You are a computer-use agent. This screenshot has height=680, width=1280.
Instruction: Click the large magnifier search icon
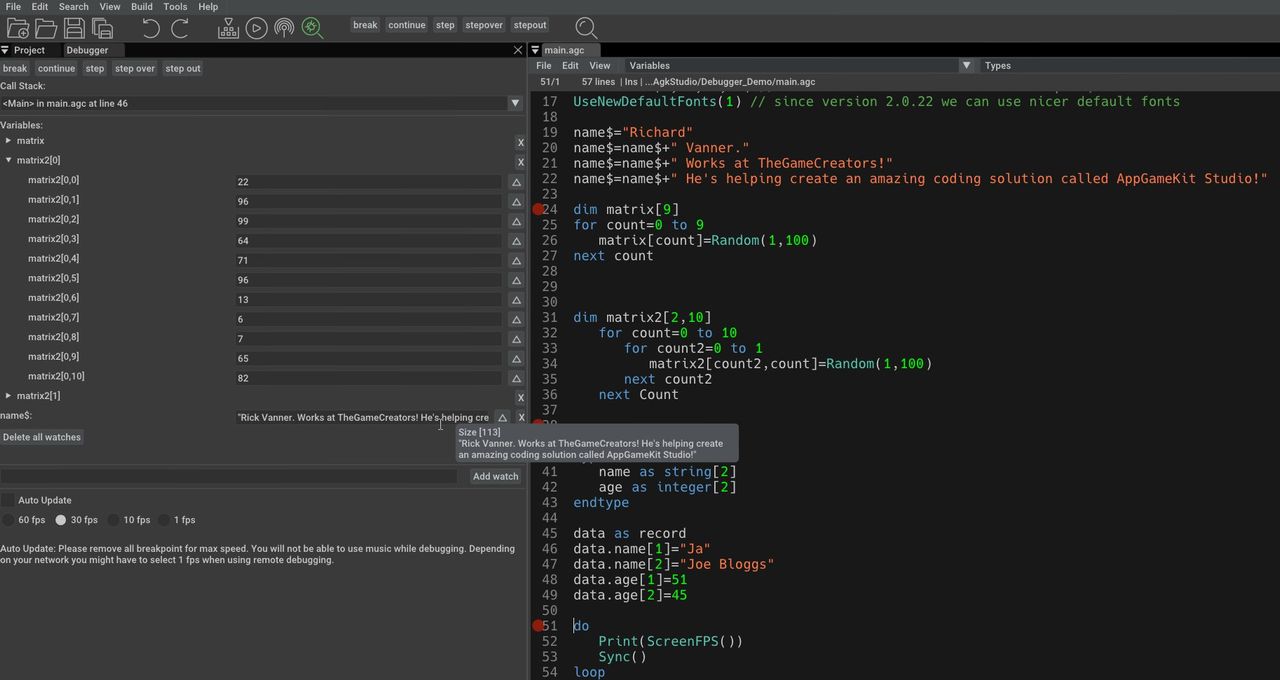point(586,28)
